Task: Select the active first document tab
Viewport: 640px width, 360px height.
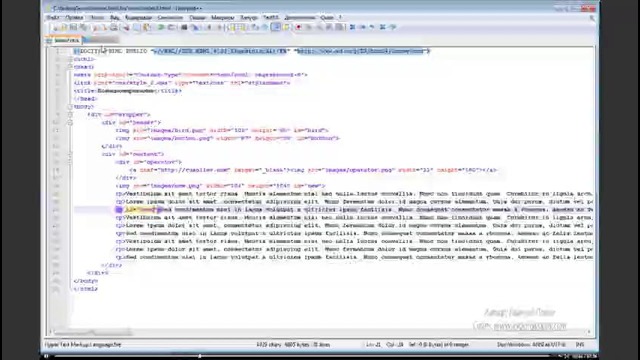Action: click(64, 40)
